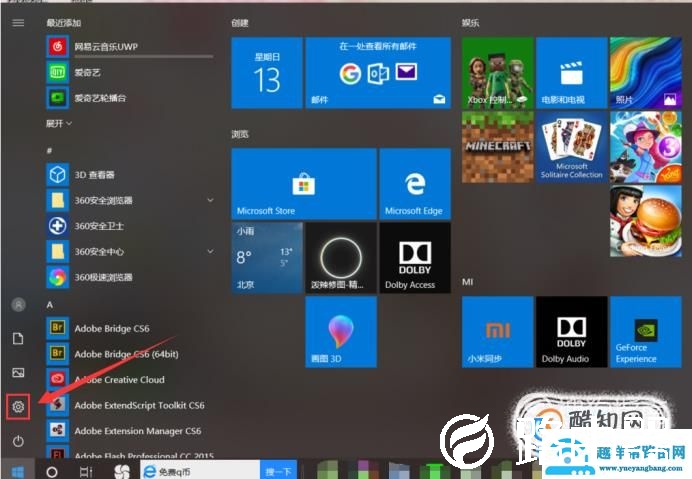Open the Documents sidebar icon

coord(18,339)
